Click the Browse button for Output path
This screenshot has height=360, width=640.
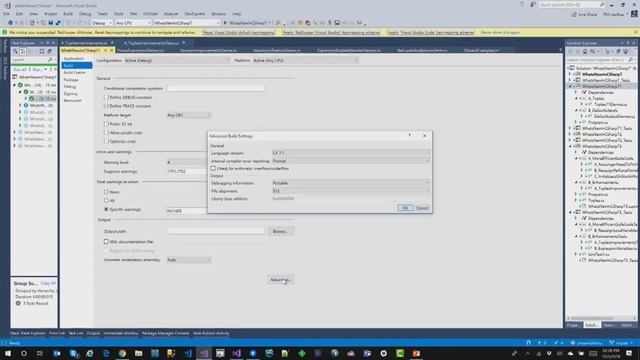click(280, 231)
